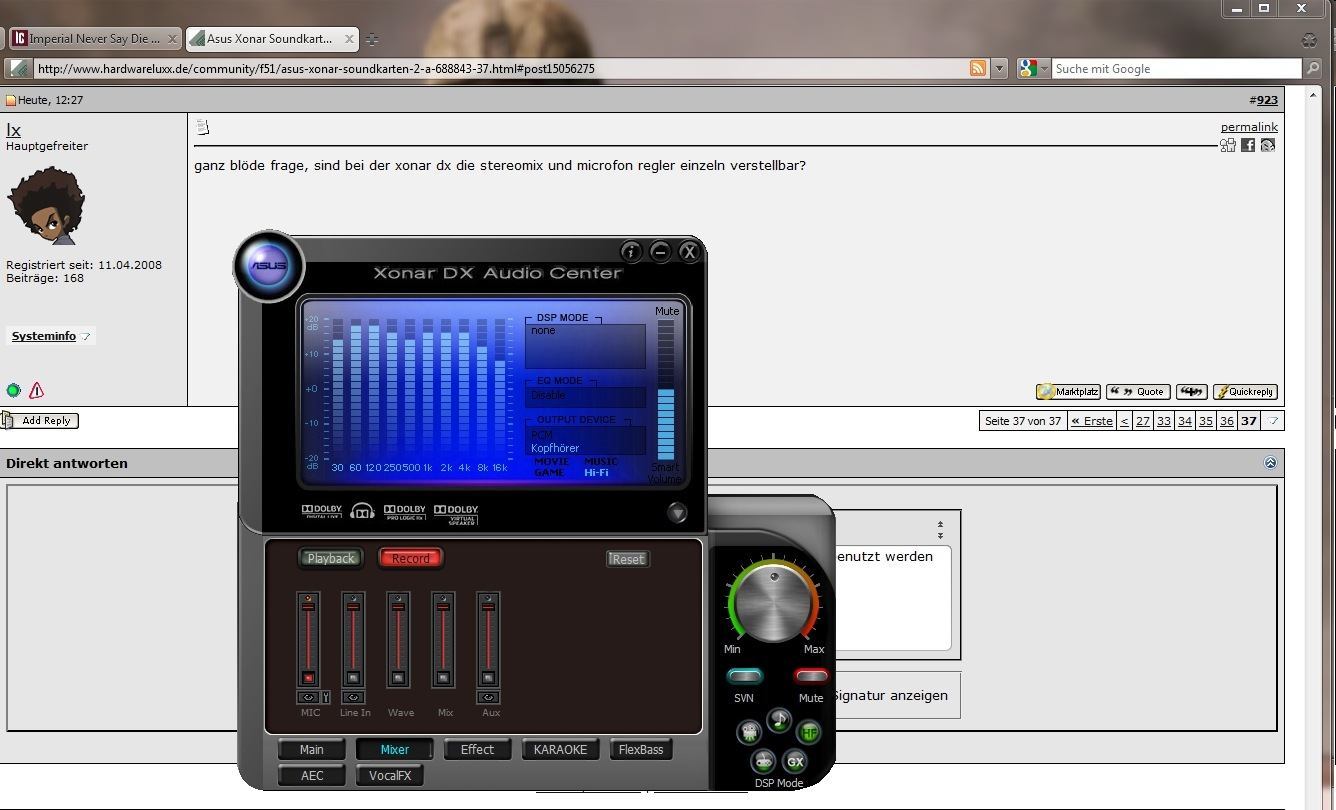
Task: Click the Dolby Virtual Speaker logo
Action: click(x=456, y=514)
